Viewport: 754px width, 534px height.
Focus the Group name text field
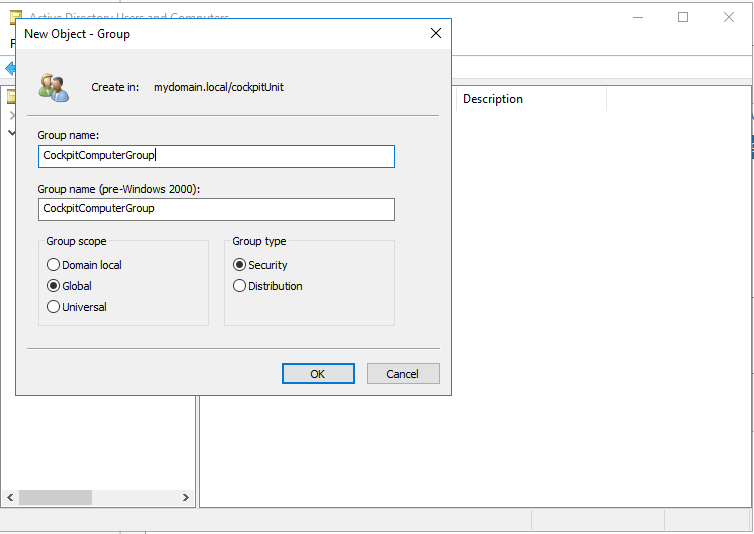pyautogui.click(x=216, y=156)
